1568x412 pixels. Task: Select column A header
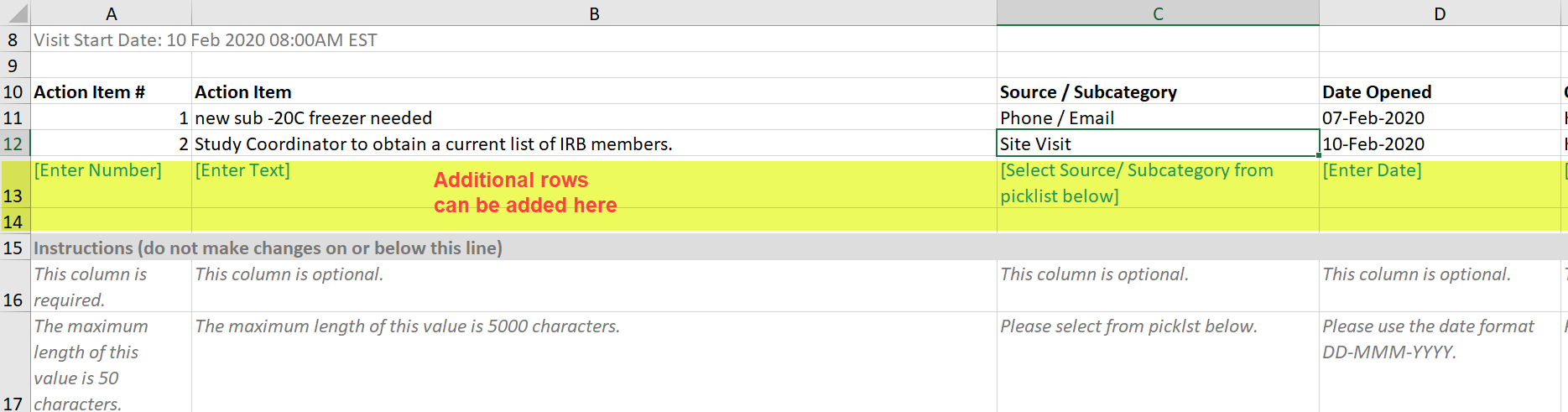111,13
